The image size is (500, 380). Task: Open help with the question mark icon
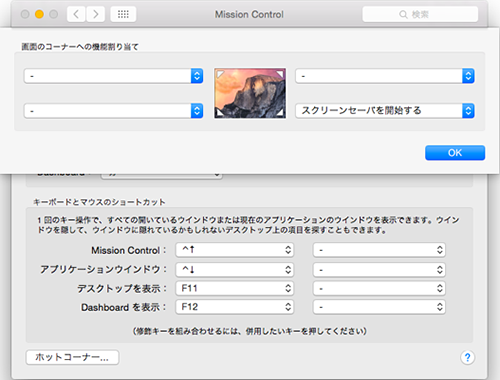click(x=468, y=358)
